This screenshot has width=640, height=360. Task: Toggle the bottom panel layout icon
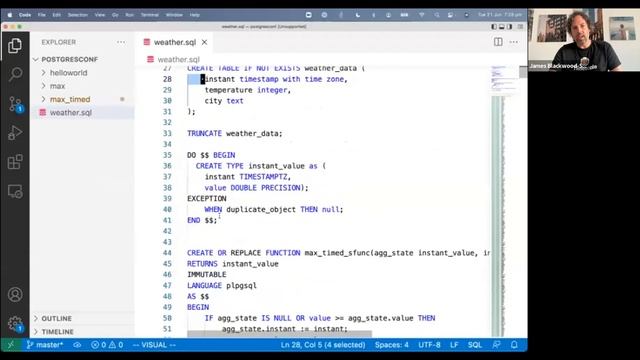click(x=502, y=27)
